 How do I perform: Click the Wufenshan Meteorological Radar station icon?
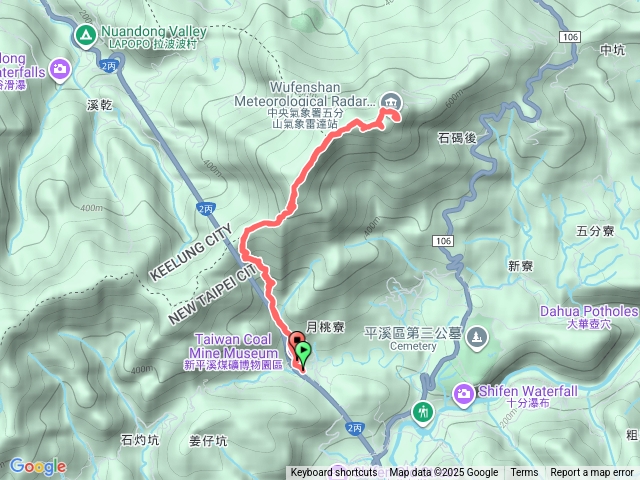[391, 102]
